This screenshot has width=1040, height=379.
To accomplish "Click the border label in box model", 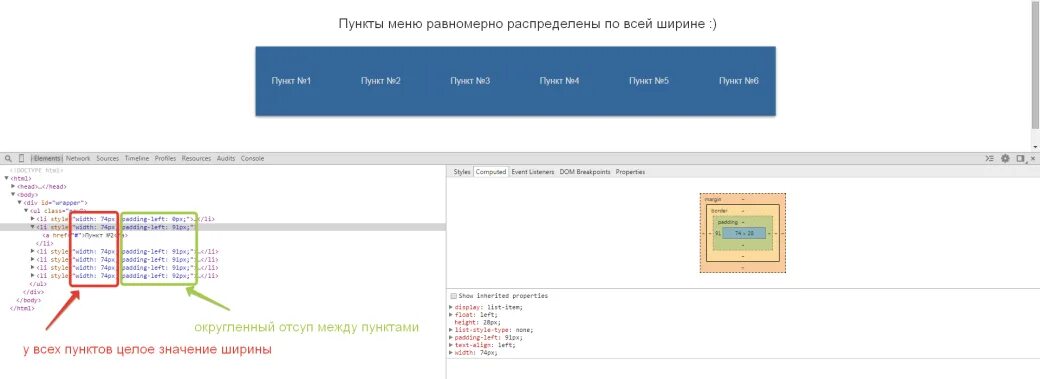I will coord(719,210).
